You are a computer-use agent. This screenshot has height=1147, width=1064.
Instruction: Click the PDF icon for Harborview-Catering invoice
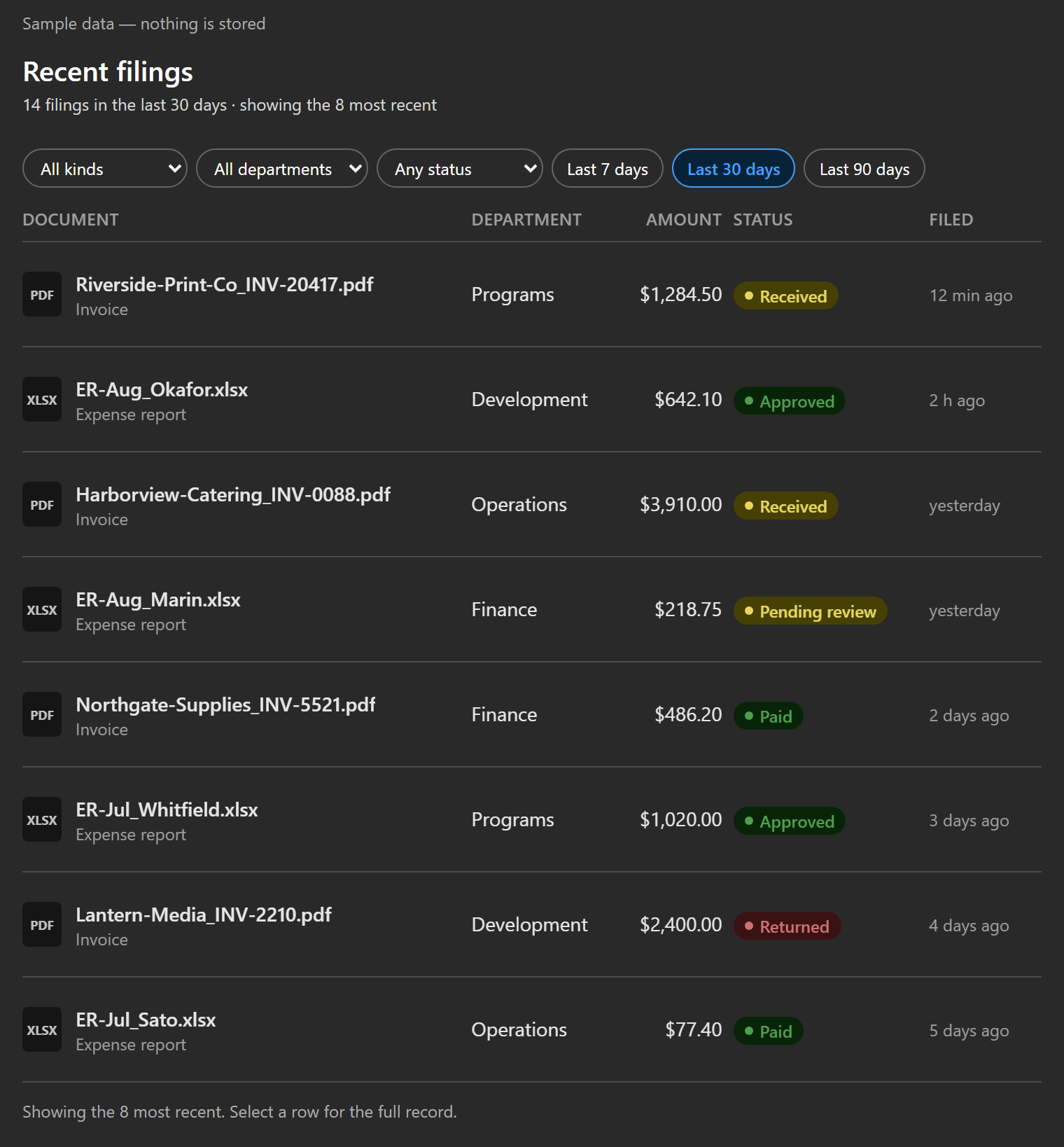42,505
